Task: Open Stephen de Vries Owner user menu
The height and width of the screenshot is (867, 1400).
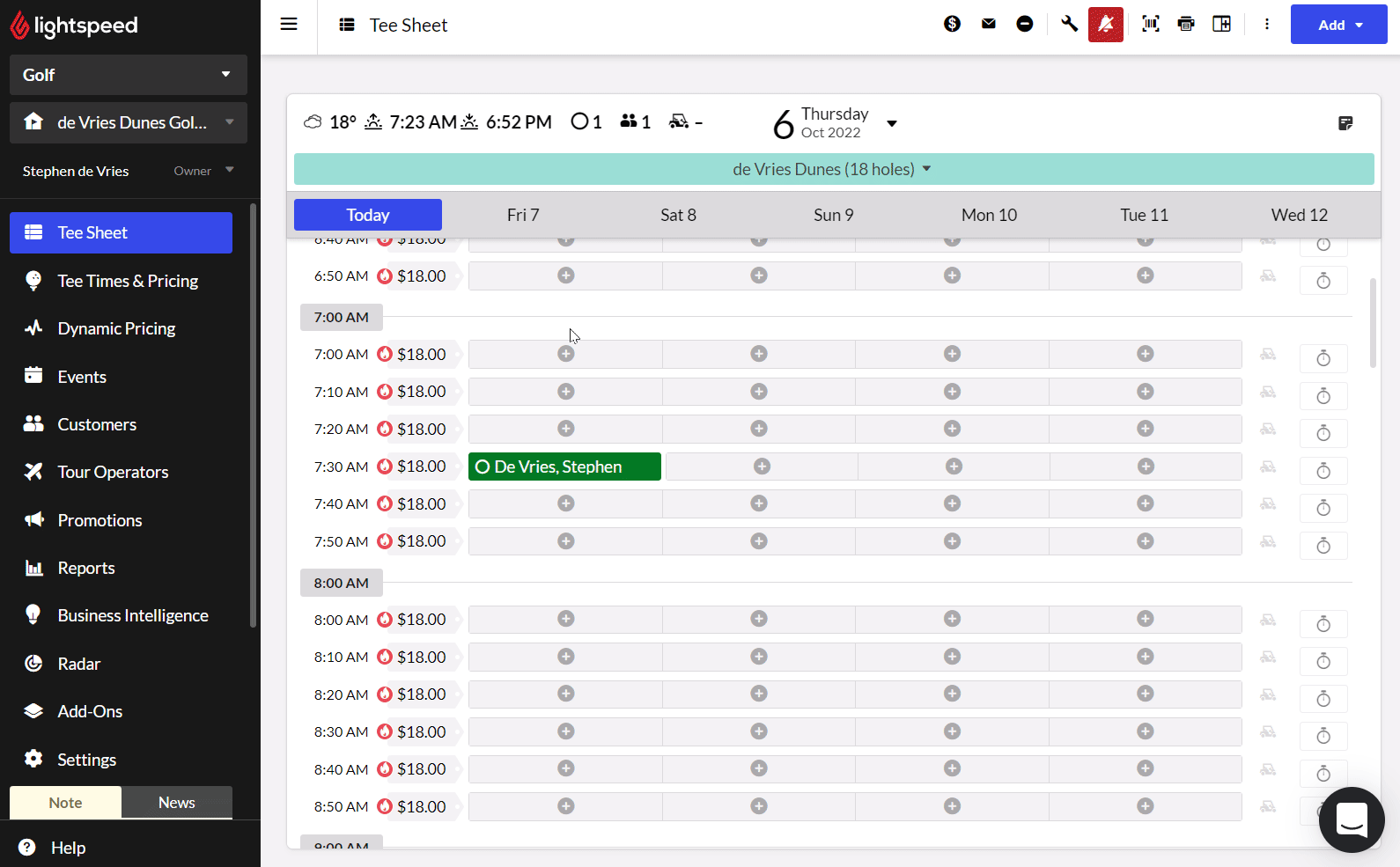Action: pos(129,171)
